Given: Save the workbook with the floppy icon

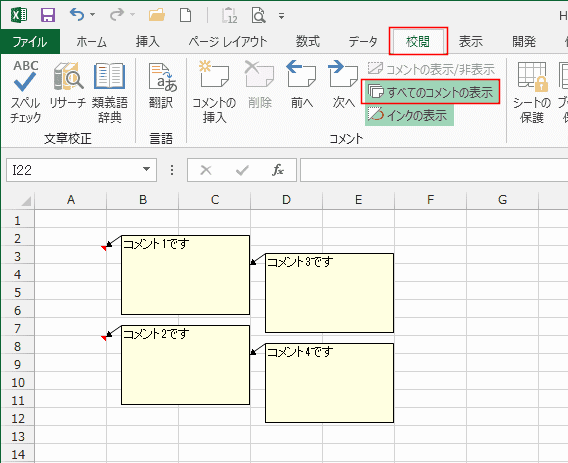Looking at the screenshot, I should click(x=48, y=16).
